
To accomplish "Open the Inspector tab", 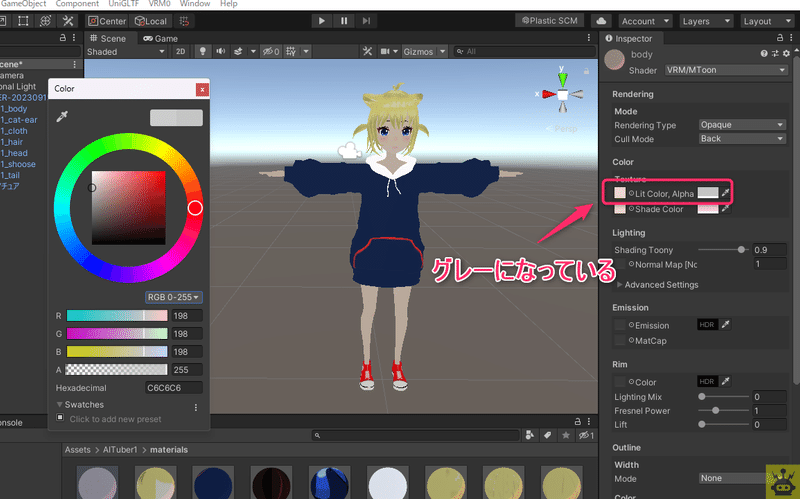I will point(629,38).
